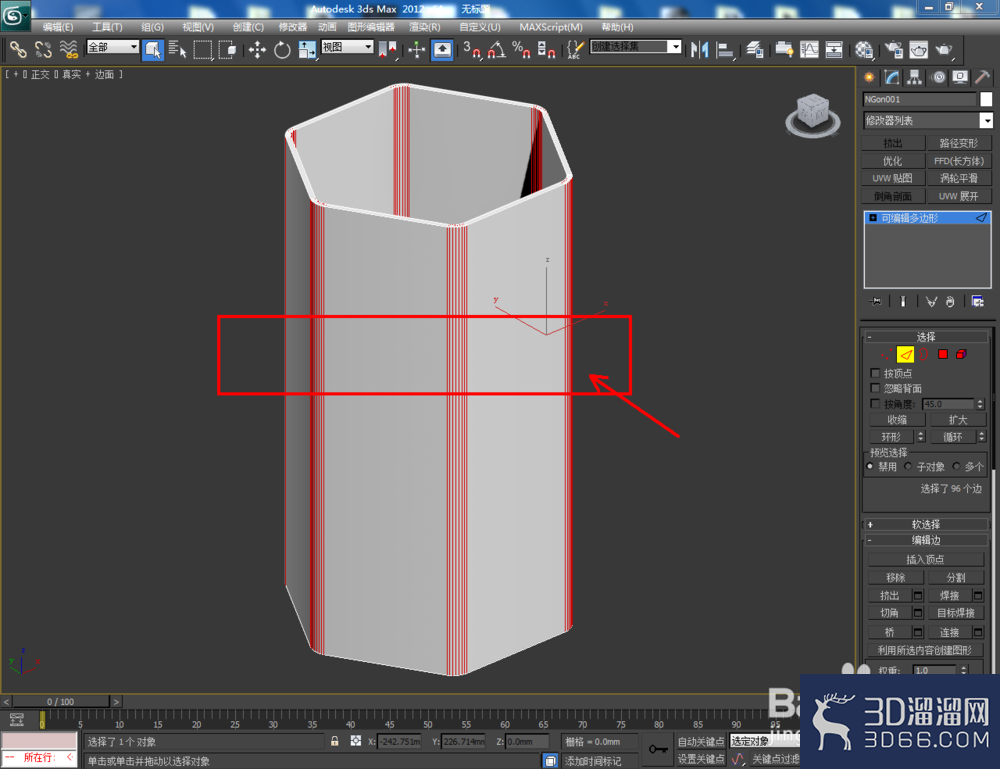The image size is (1000, 769).
Task: Click the 扩大 button
Action: pyautogui.click(x=957, y=420)
